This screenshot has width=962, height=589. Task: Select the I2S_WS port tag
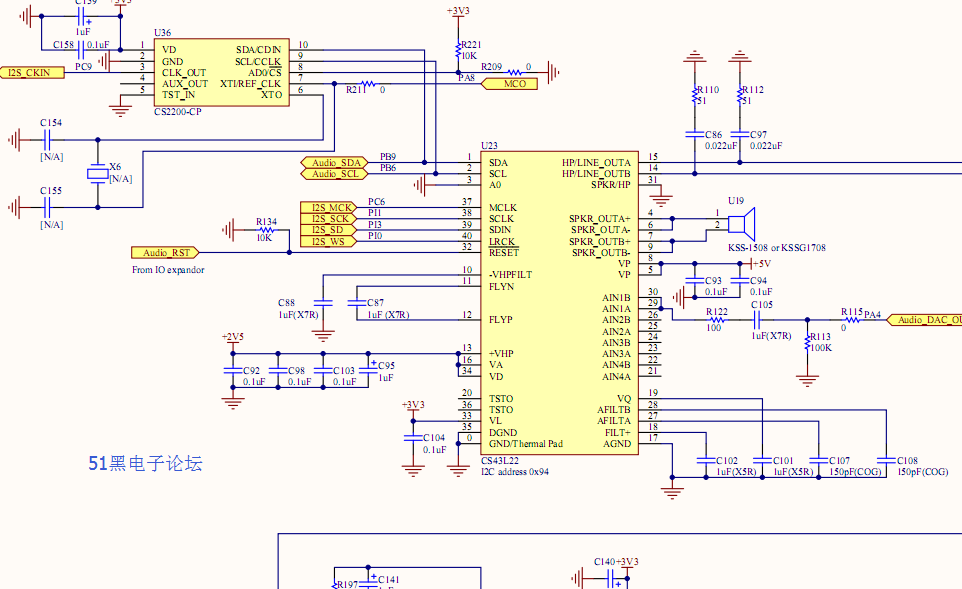pos(329,242)
